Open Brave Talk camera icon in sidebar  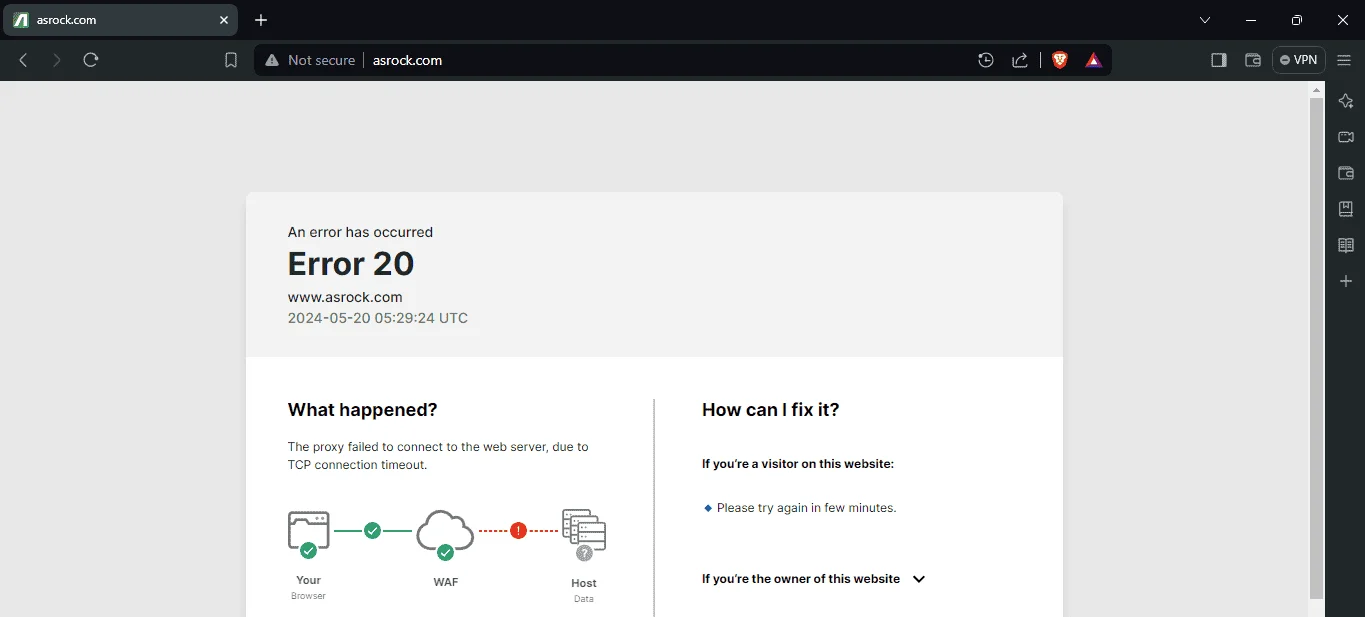click(1346, 137)
